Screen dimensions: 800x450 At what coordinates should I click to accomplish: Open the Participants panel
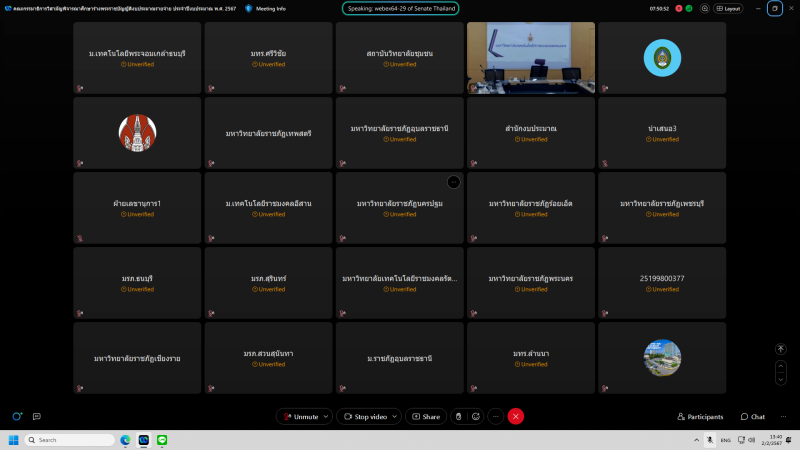pyautogui.click(x=700, y=416)
